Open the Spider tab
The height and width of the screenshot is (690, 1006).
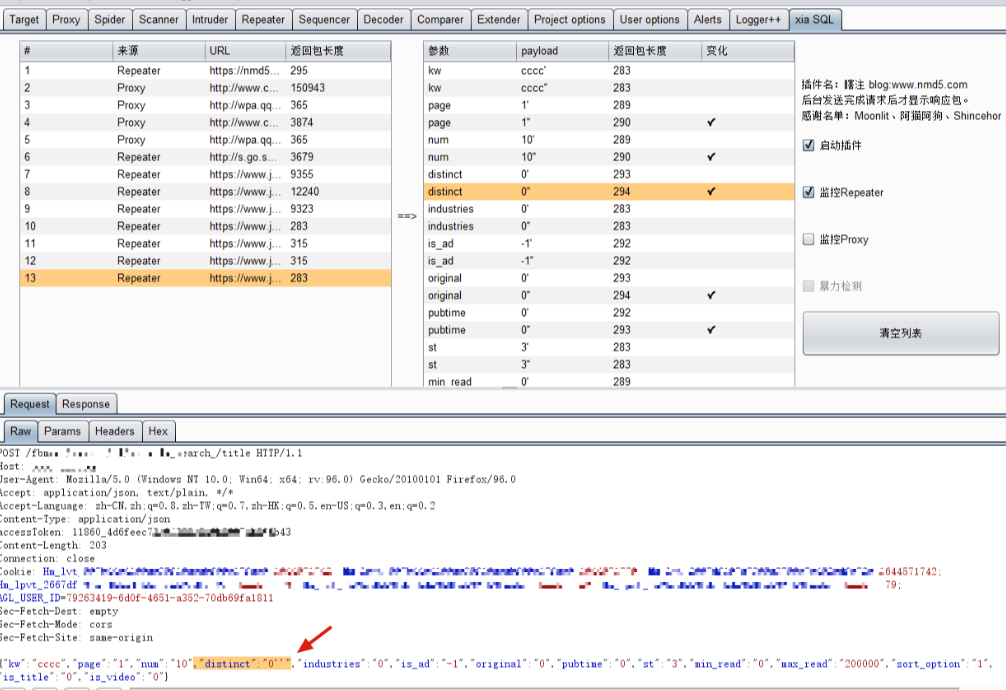click(110, 19)
